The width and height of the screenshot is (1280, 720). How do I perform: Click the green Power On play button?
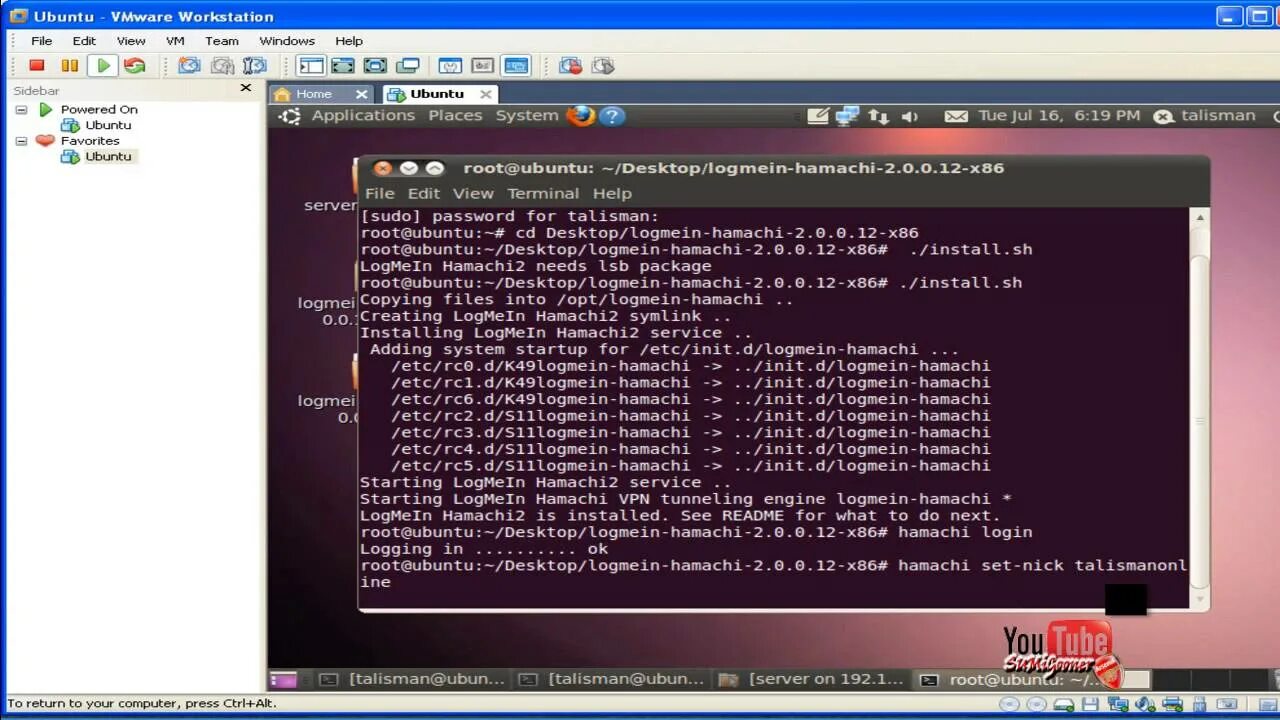pos(102,66)
